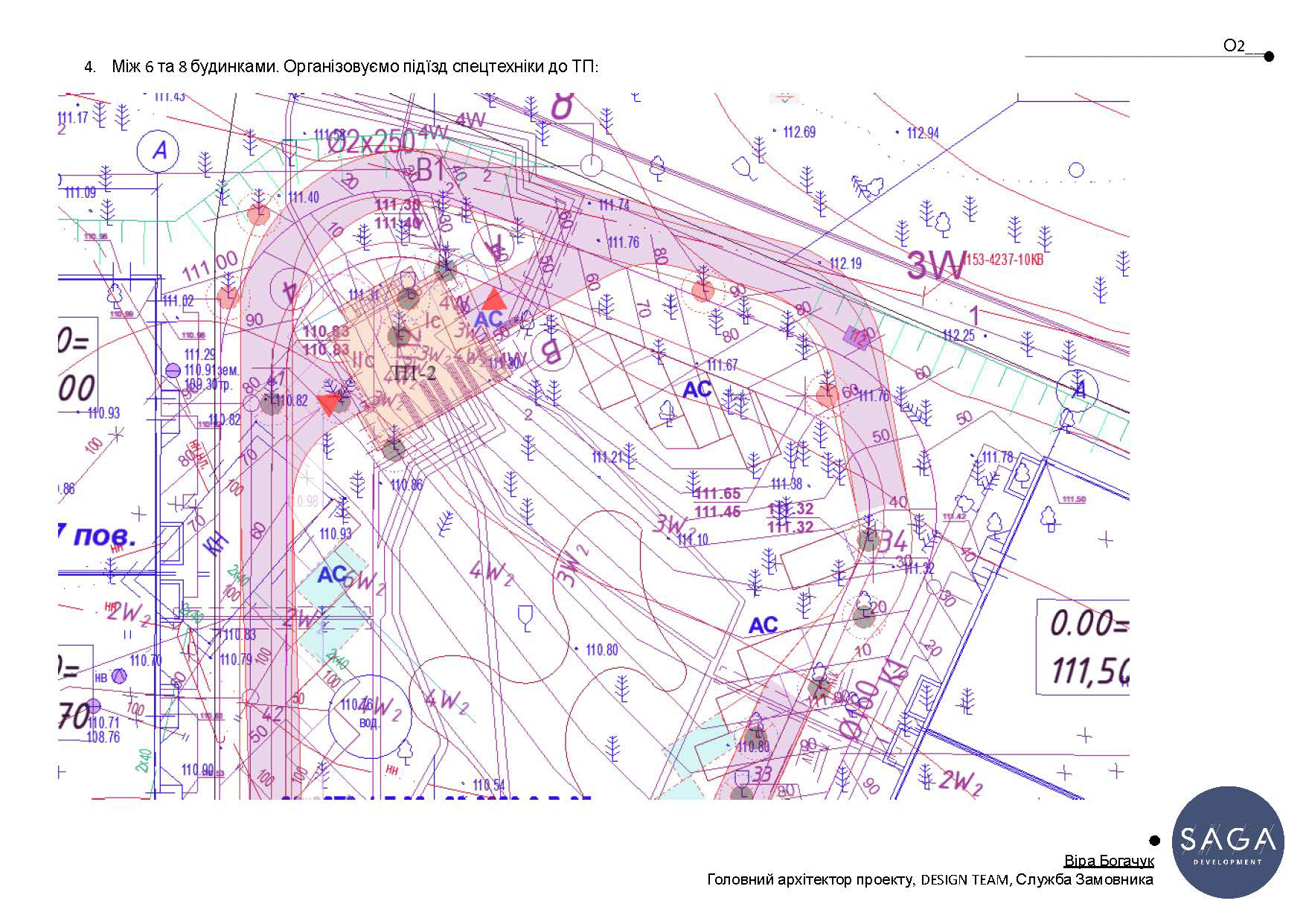Select the red triangle pointing right near 110.82

coord(327,404)
